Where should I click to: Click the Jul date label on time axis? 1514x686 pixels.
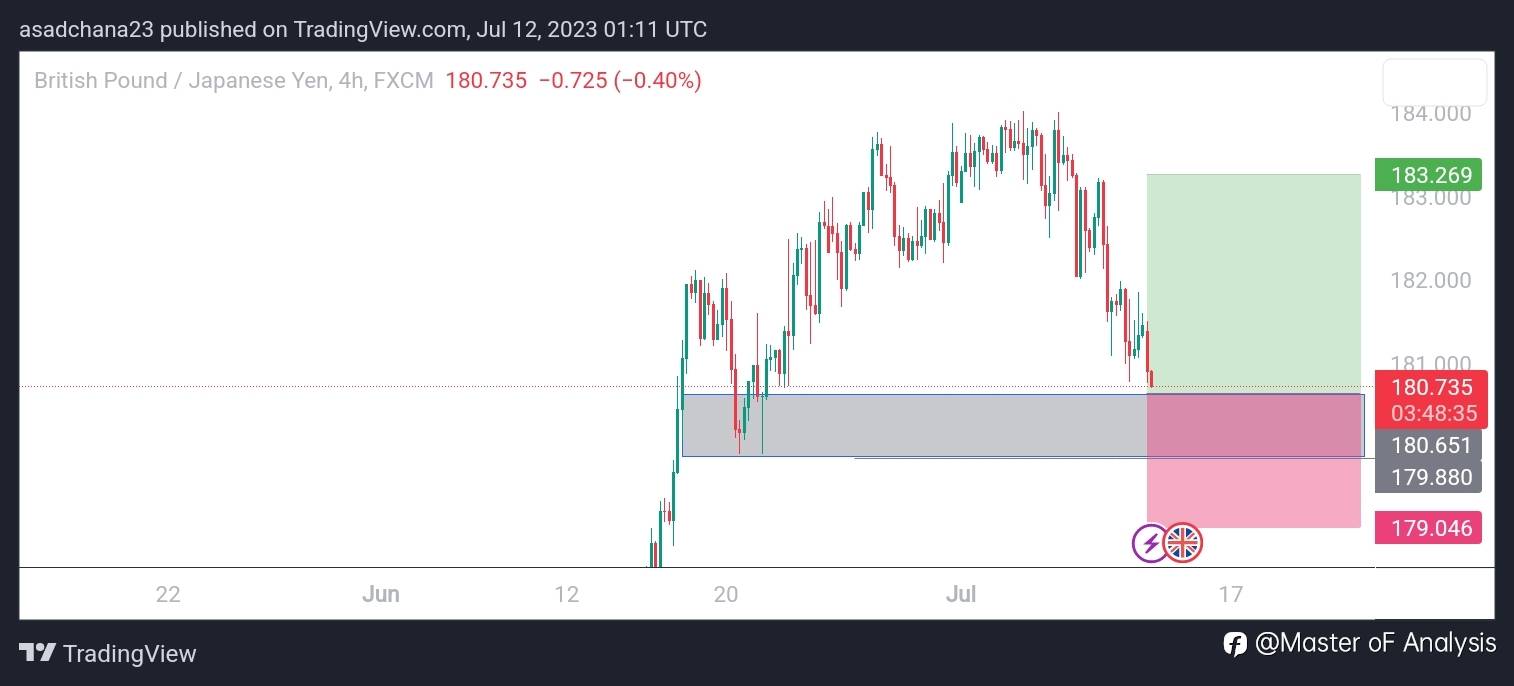(x=960, y=594)
